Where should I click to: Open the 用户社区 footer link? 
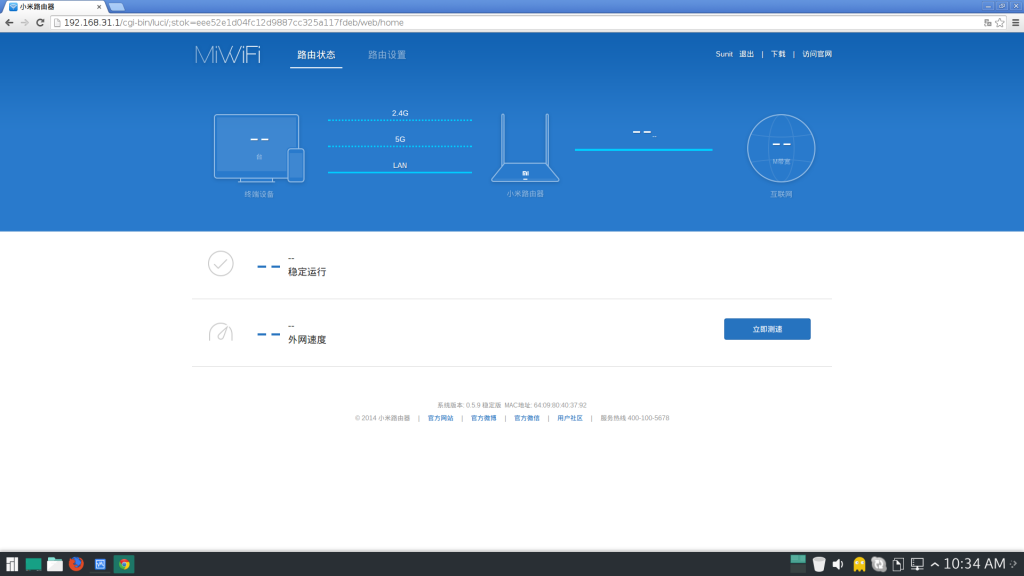tap(569, 418)
